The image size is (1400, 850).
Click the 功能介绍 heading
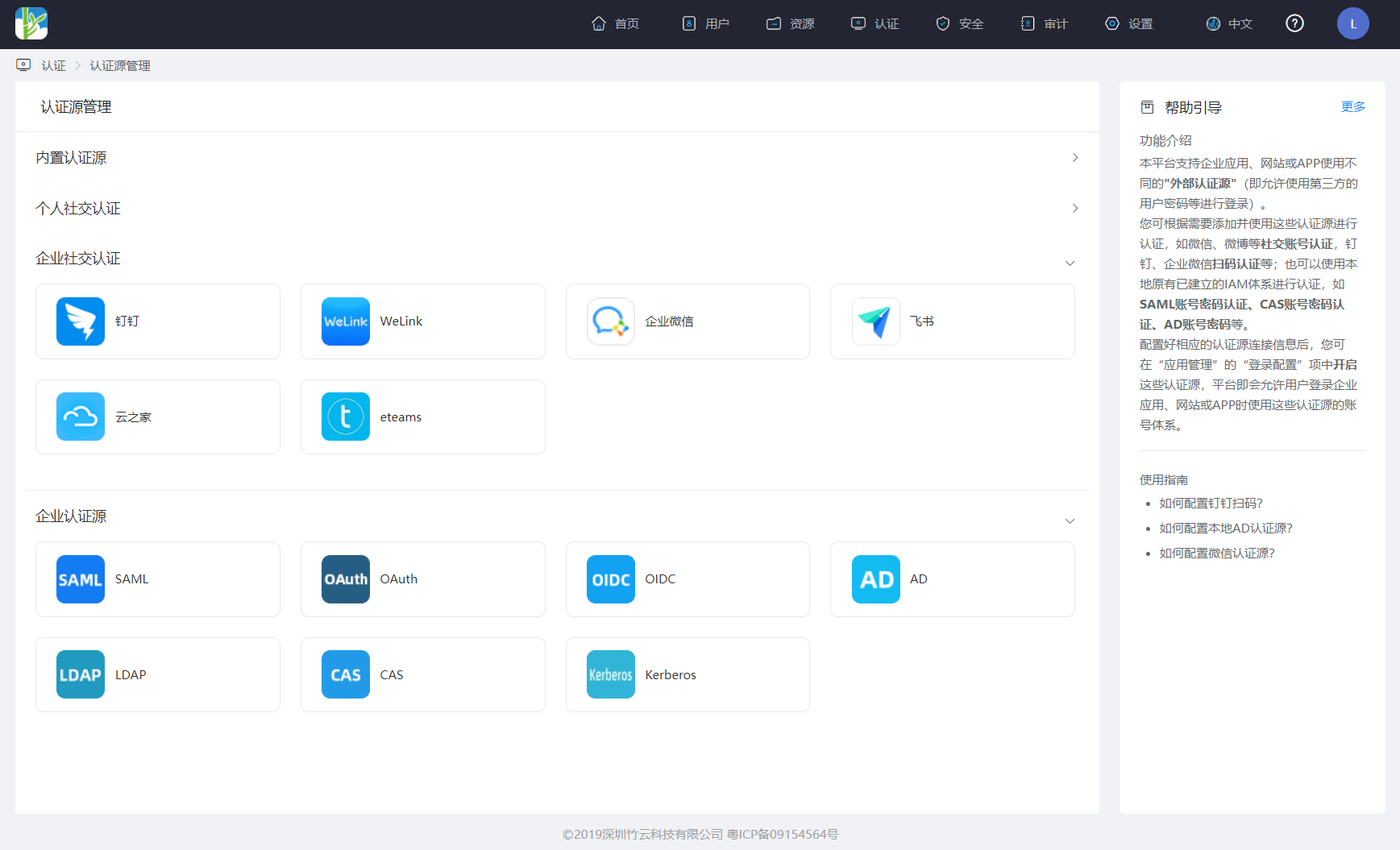1165,141
